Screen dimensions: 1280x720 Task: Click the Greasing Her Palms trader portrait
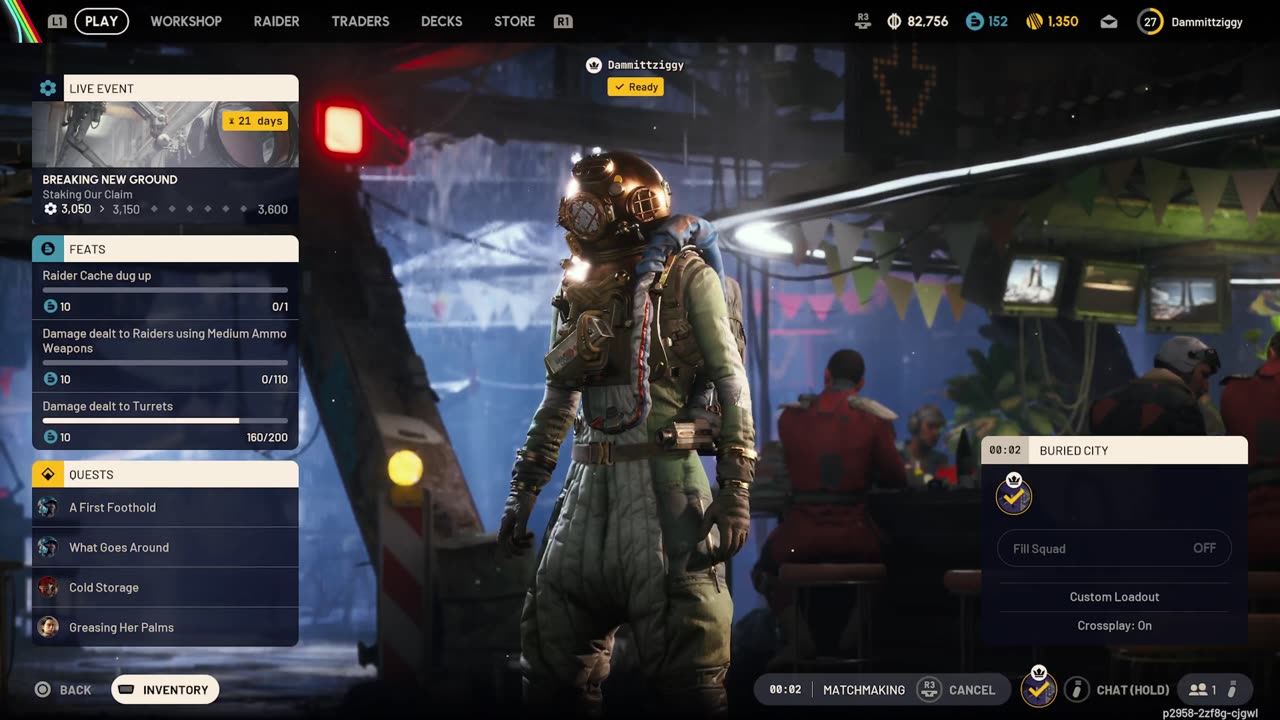click(48, 627)
